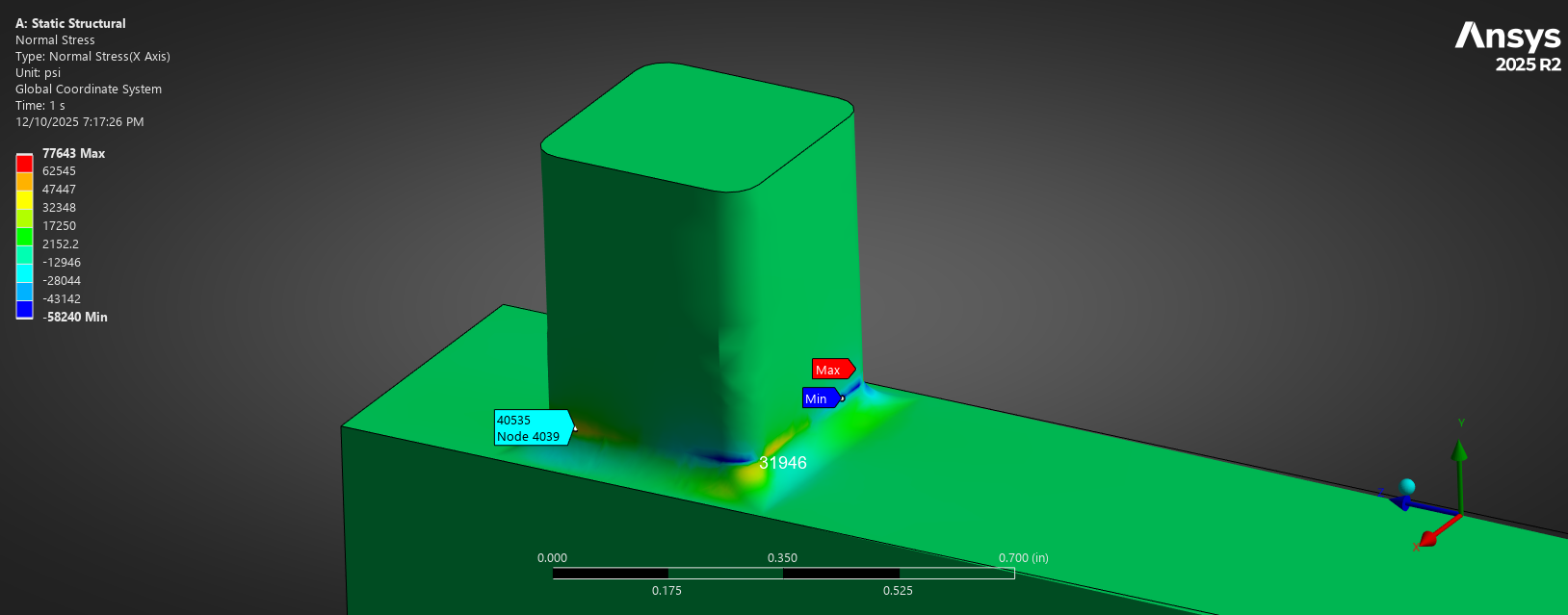Click the -12946 legend value
The height and width of the screenshot is (615, 1568).
click(62, 263)
